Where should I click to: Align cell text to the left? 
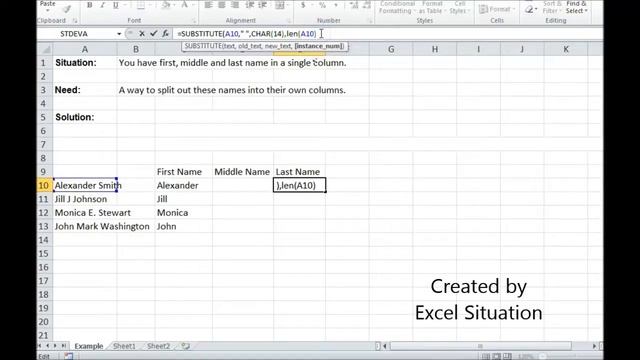click(208, 5)
